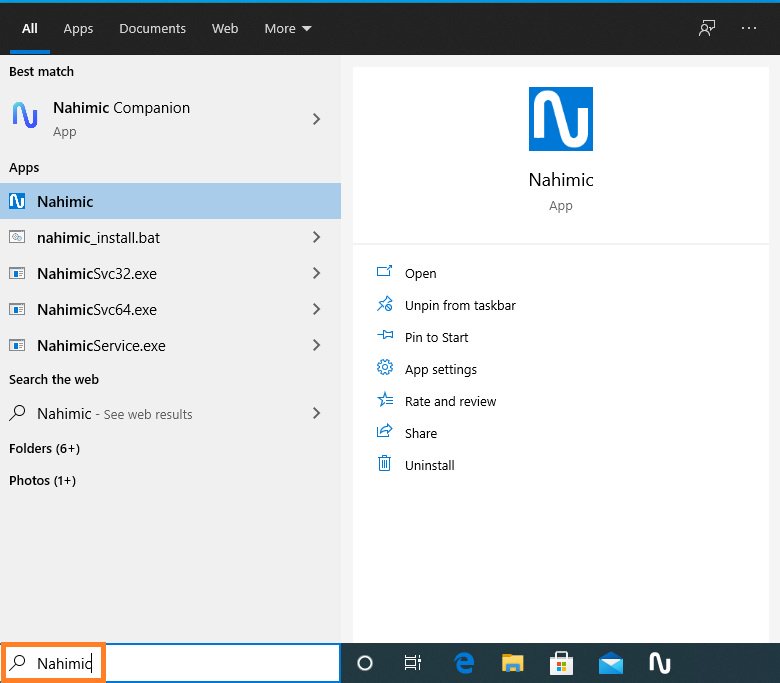Screen dimensions: 780x683
Task: Open Microsoft Store from the taskbar
Action: tap(561, 663)
